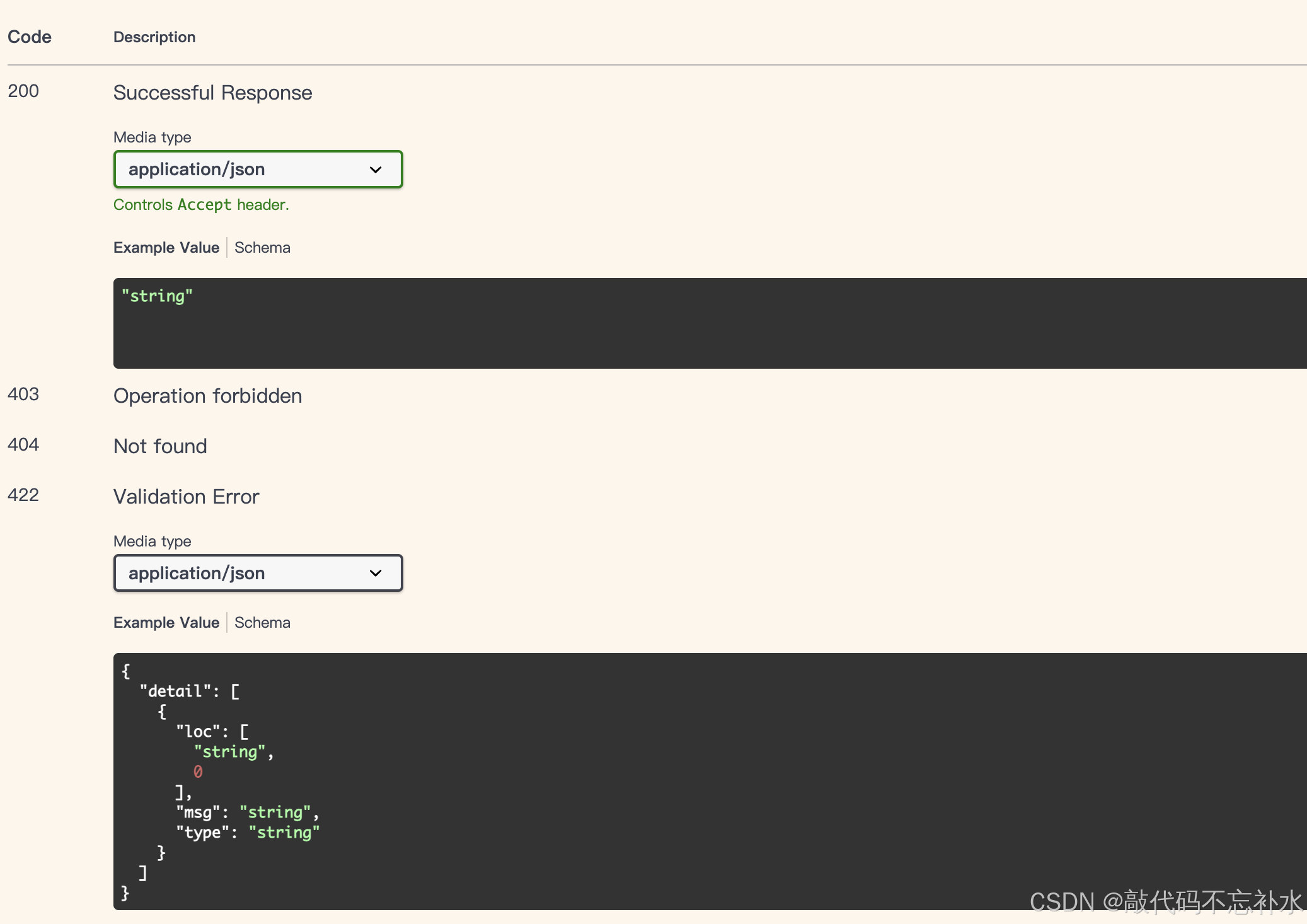Click the chevron arrow in the 422 media type selector

click(x=376, y=574)
